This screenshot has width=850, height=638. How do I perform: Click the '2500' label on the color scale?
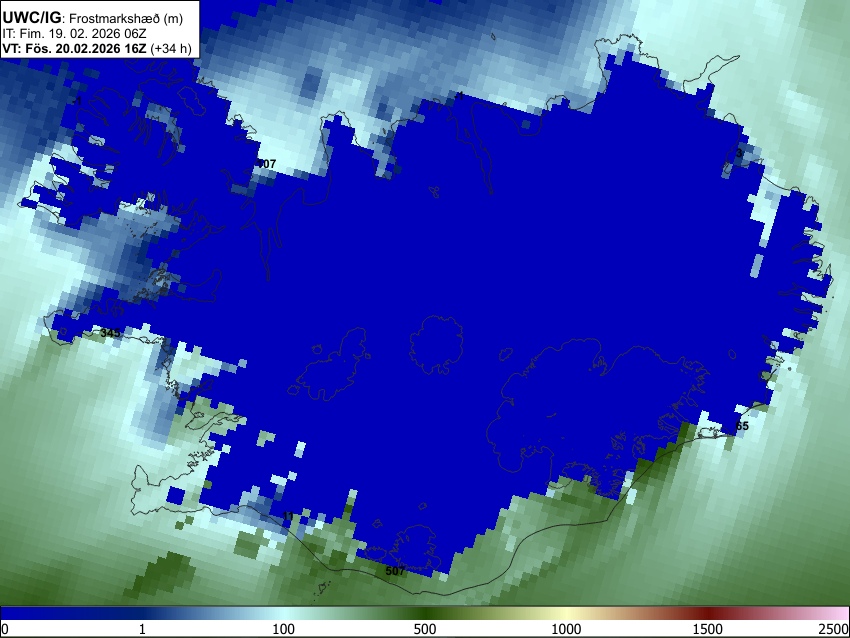coord(834,629)
